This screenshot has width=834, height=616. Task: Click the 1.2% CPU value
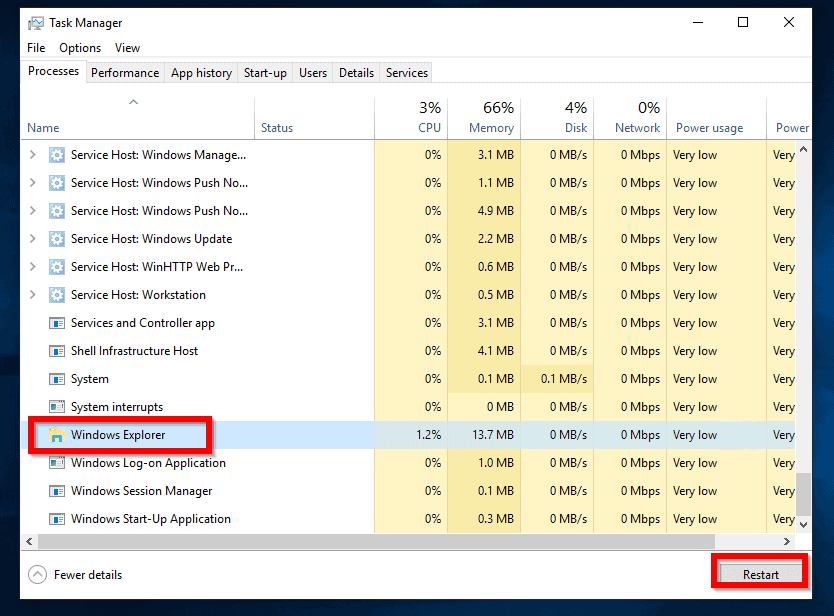coord(429,435)
